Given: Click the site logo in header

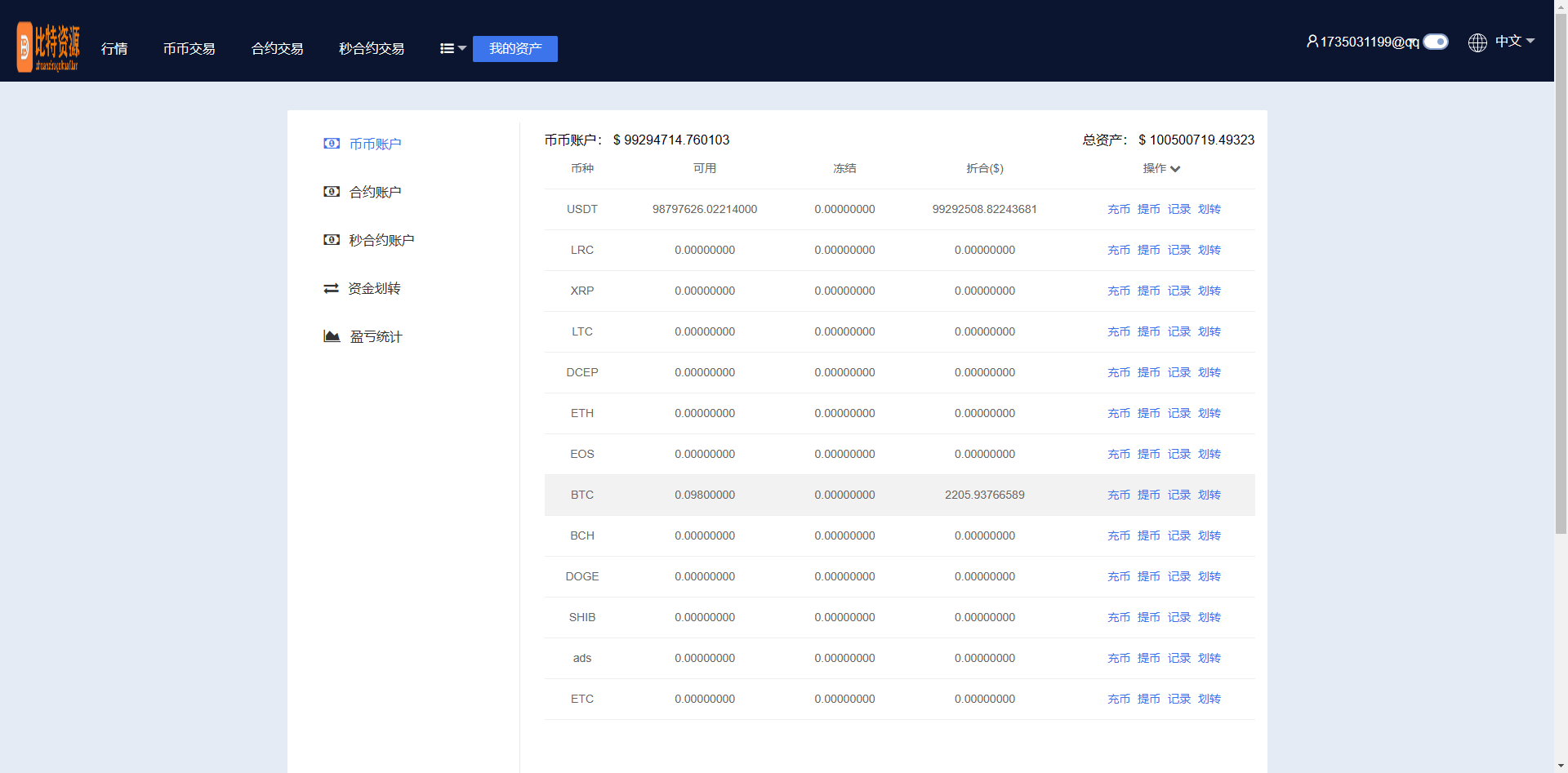Looking at the screenshot, I should (49, 47).
